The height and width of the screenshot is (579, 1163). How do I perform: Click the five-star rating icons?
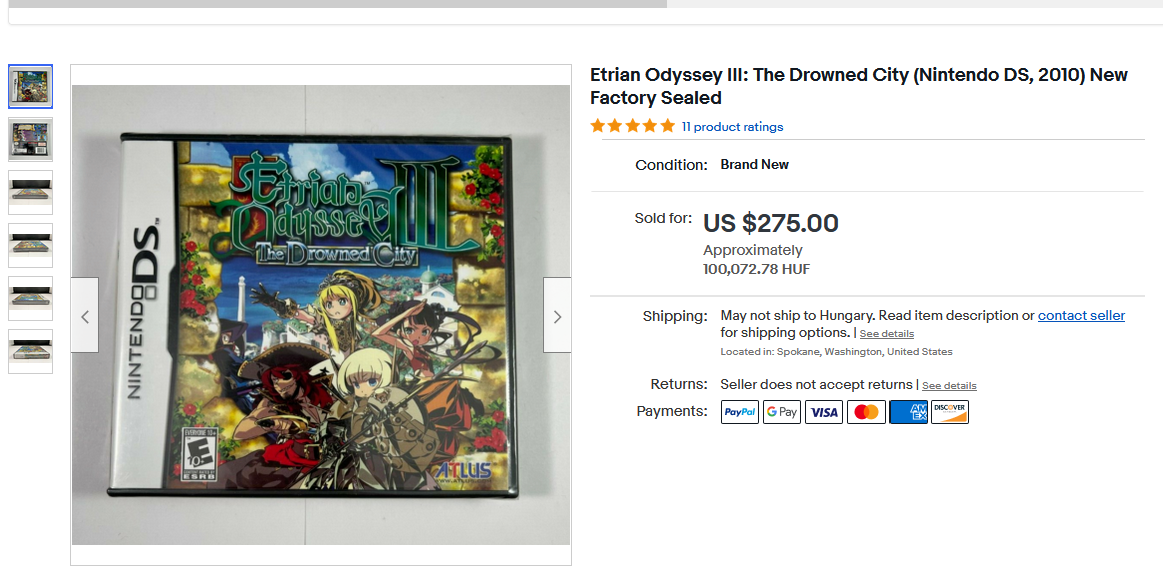tap(632, 126)
